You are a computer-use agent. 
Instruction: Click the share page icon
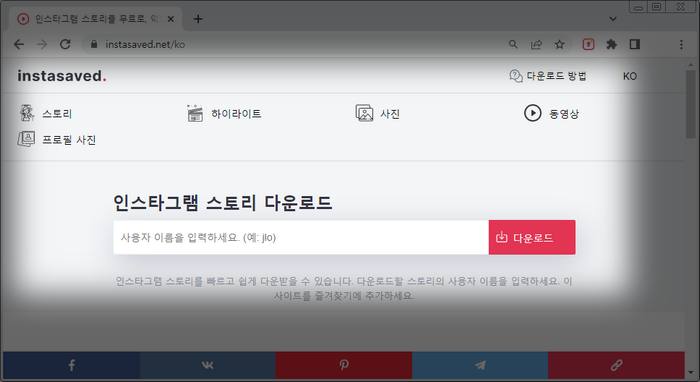536,44
